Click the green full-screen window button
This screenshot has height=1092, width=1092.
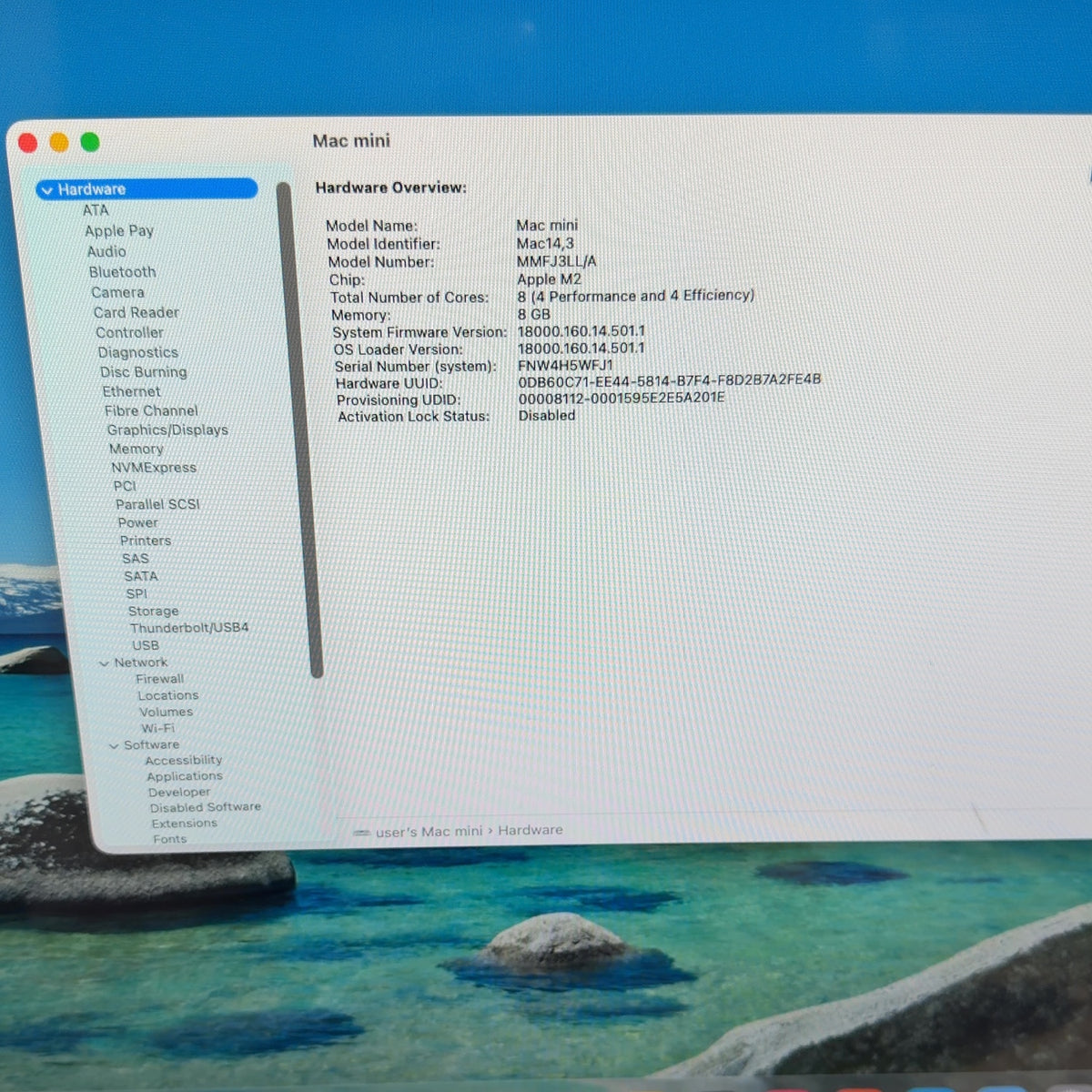[x=89, y=142]
